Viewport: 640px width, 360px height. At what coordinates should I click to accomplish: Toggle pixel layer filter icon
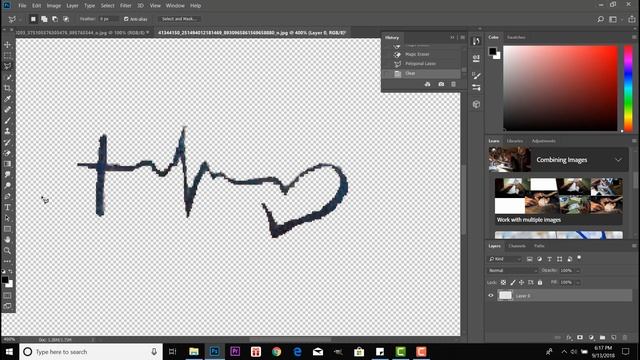[529, 259]
